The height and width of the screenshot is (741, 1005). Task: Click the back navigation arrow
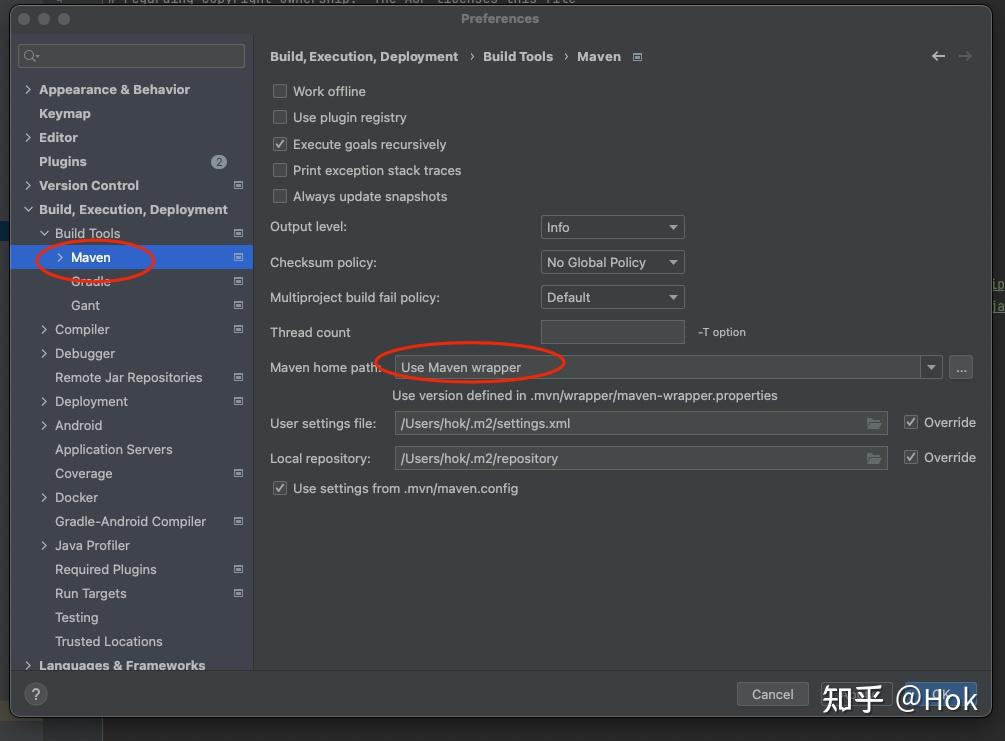coord(938,56)
